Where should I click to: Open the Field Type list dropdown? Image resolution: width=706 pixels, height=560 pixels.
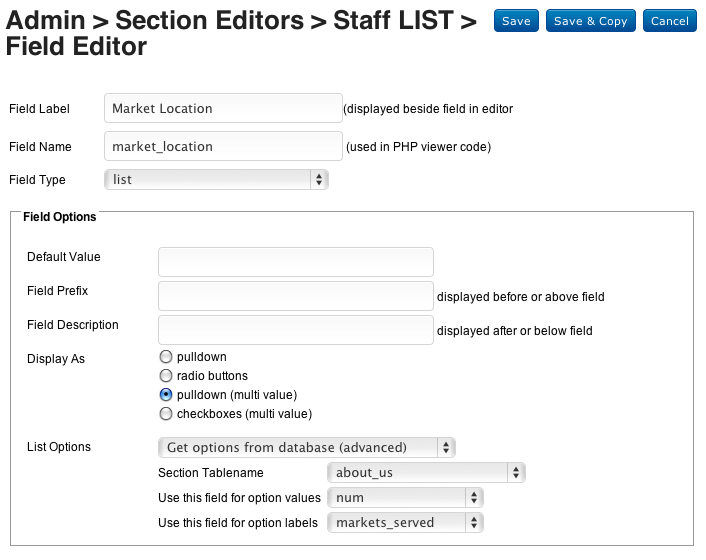(216, 180)
